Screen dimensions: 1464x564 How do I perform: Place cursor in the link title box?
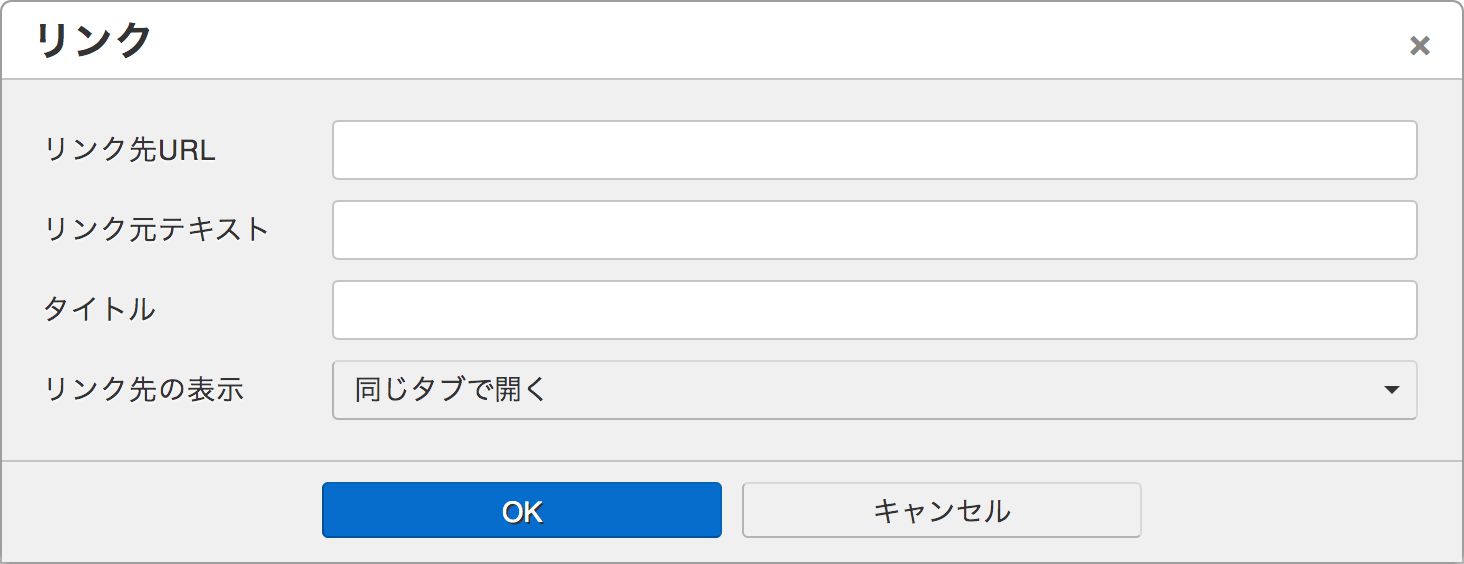pos(875,310)
